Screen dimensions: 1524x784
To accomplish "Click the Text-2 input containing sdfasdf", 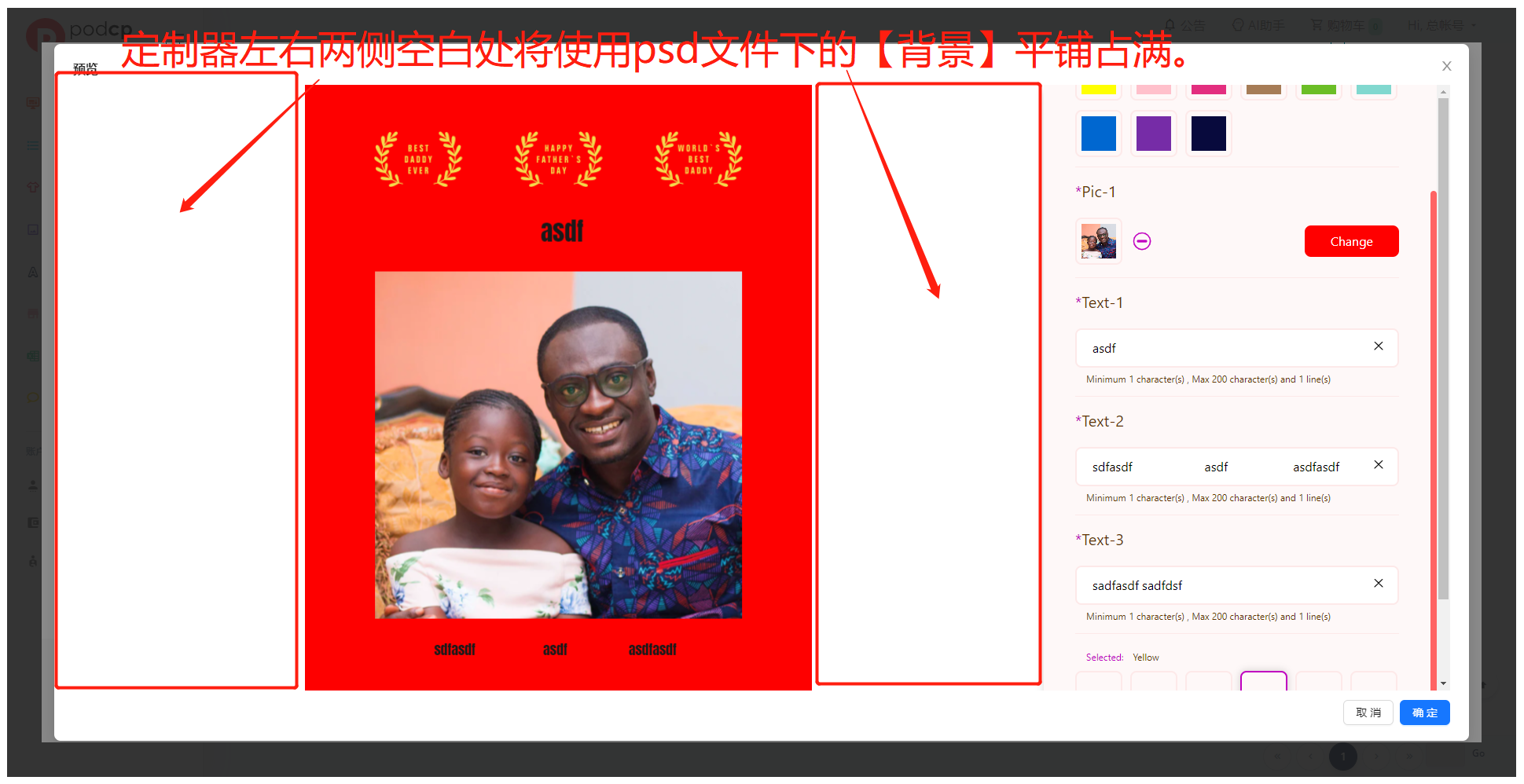I will click(x=1236, y=467).
